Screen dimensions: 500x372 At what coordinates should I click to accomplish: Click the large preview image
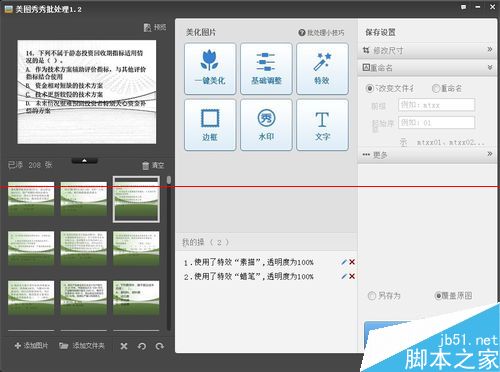pos(87,92)
